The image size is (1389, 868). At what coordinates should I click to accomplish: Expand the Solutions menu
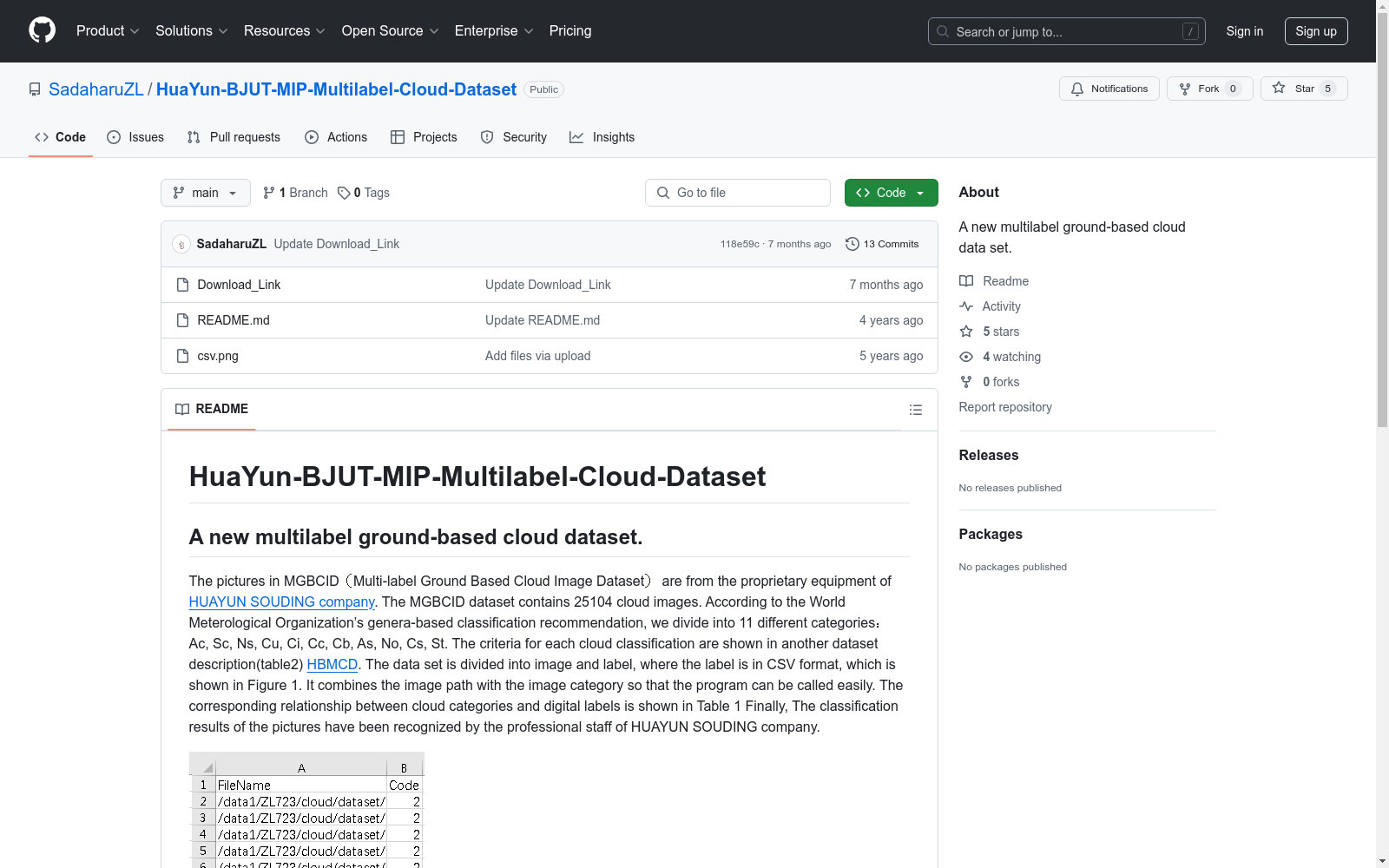click(x=192, y=30)
